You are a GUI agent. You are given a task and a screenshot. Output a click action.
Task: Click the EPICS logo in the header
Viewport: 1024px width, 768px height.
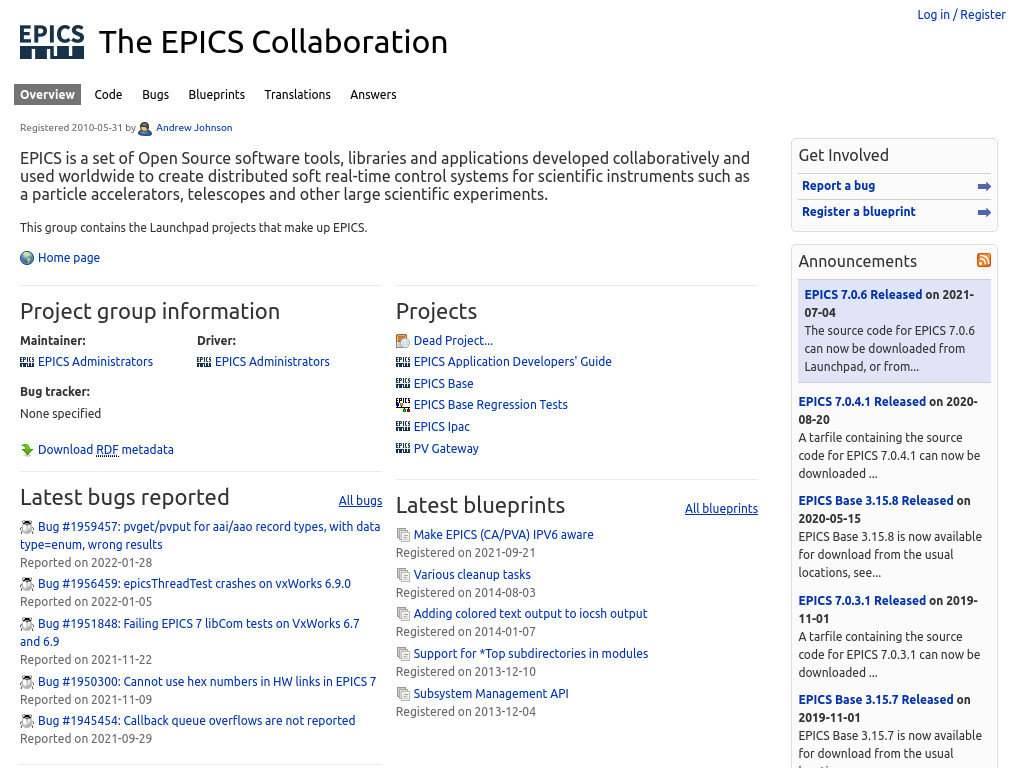[x=52, y=42]
